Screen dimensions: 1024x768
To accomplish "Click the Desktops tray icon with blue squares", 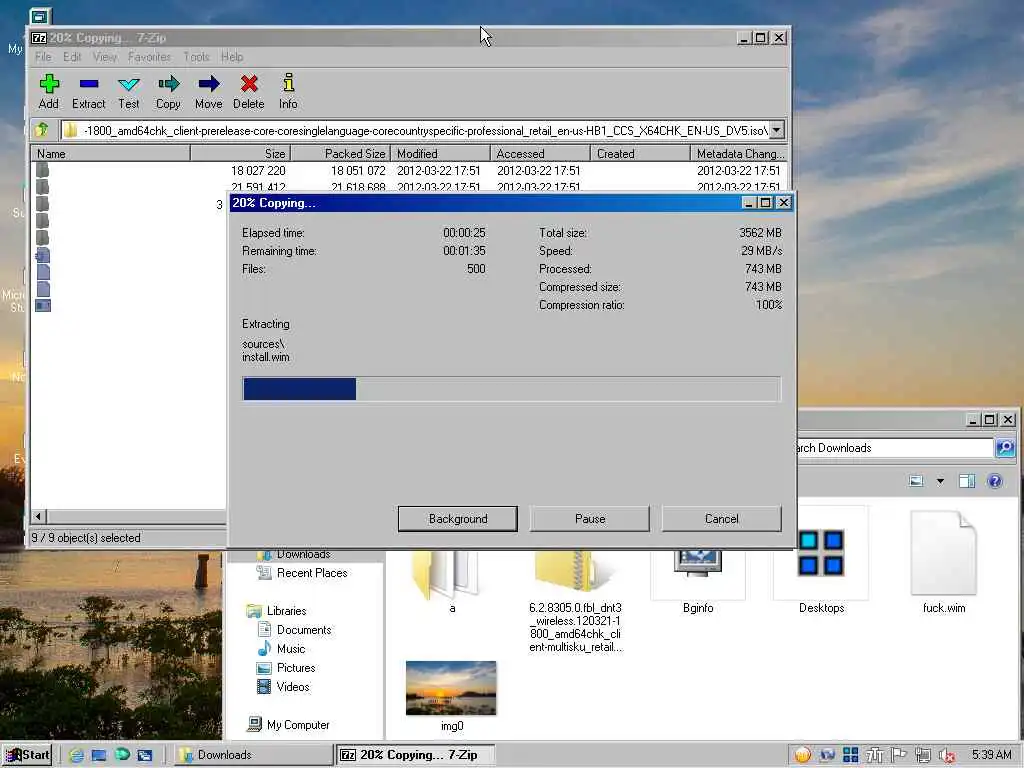I will [850, 755].
